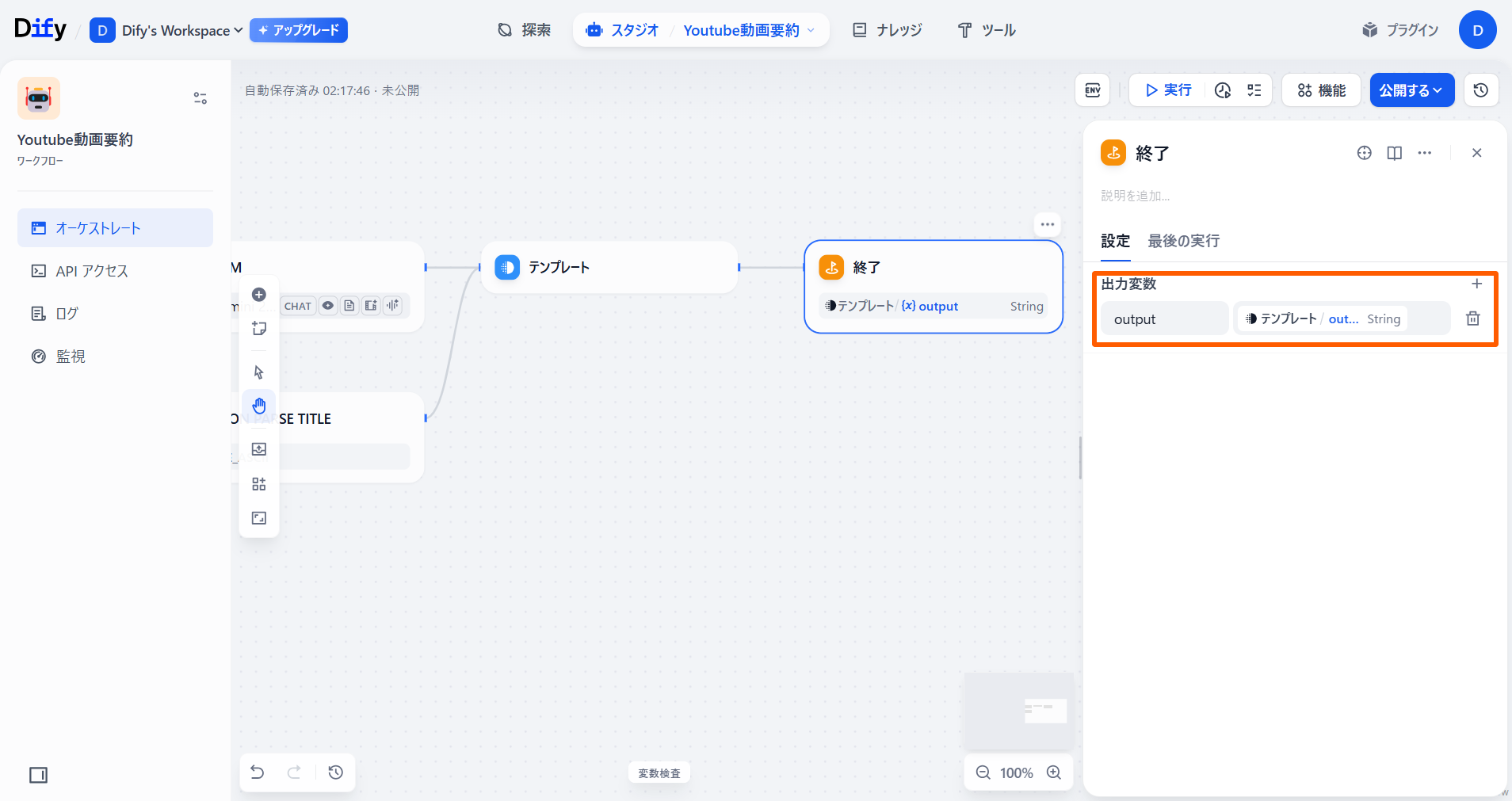Image resolution: width=1512 pixels, height=801 pixels.
Task: Click the ENV environment variables icon
Action: [x=1092, y=90]
